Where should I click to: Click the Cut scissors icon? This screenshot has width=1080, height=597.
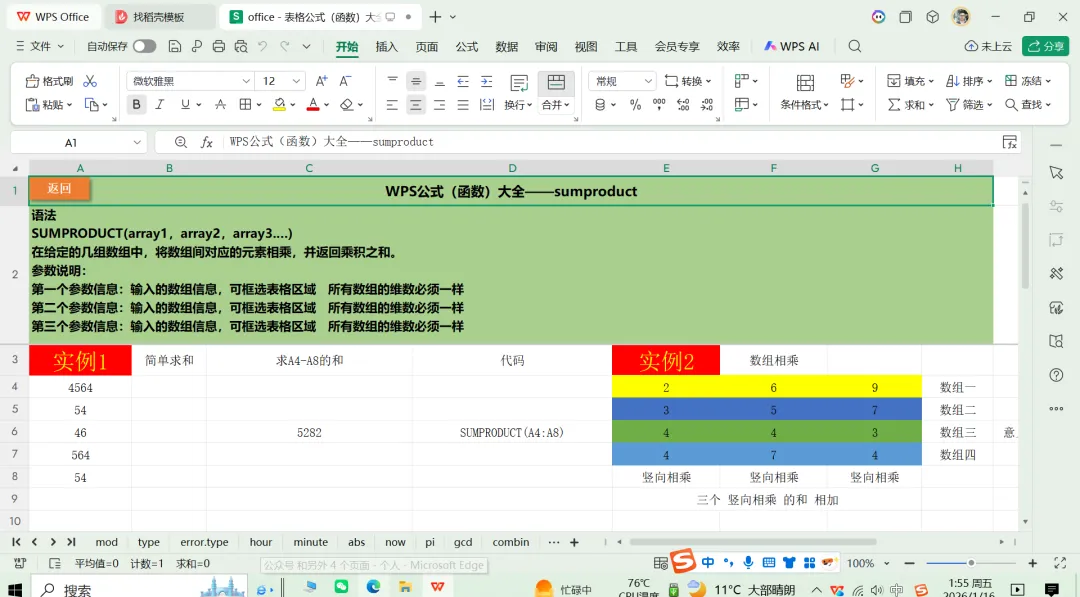click(90, 81)
